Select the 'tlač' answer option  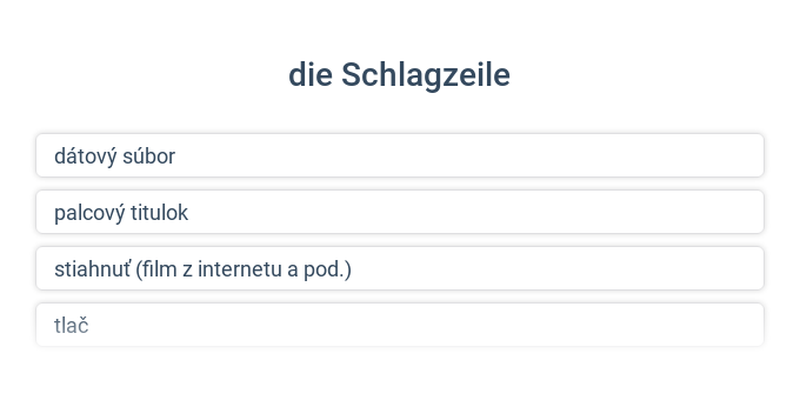[x=399, y=325]
